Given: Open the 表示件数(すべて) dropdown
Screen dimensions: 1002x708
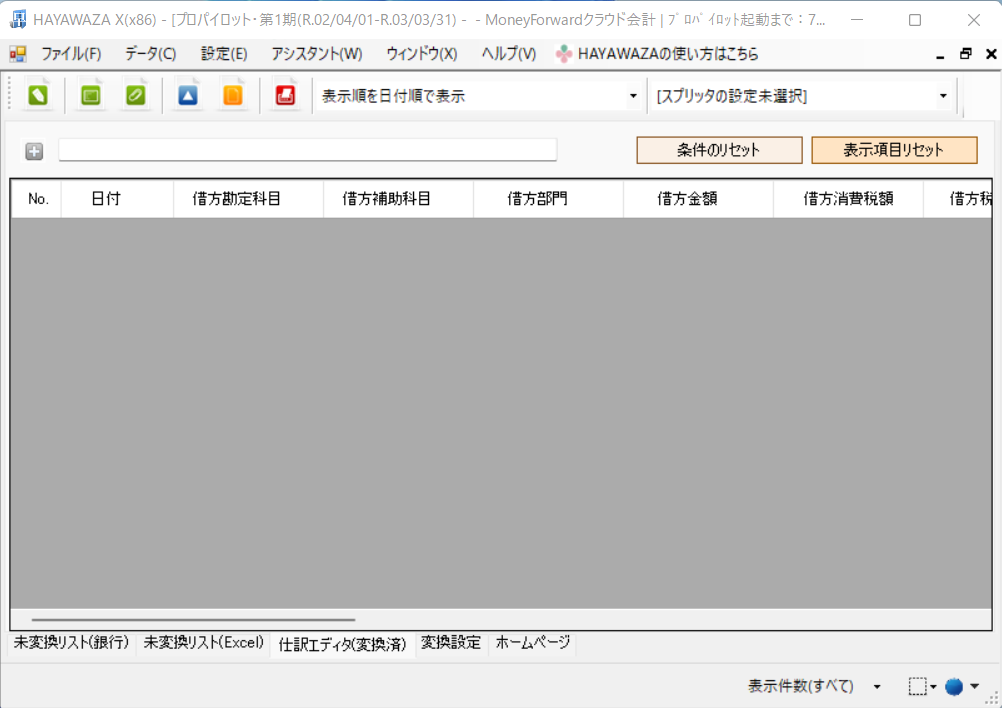Looking at the screenshot, I should click(x=877, y=687).
